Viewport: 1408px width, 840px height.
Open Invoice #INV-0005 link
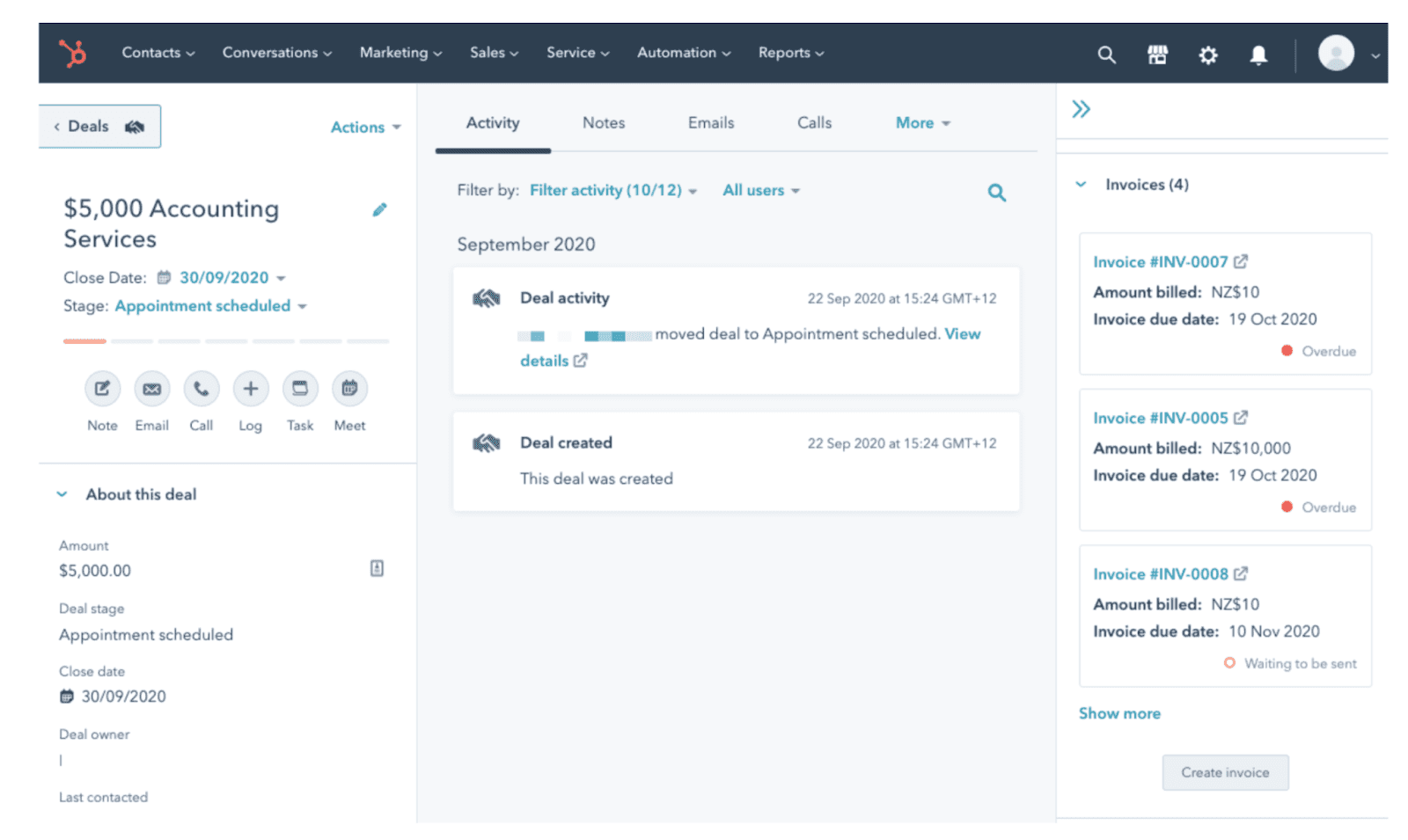1160,417
